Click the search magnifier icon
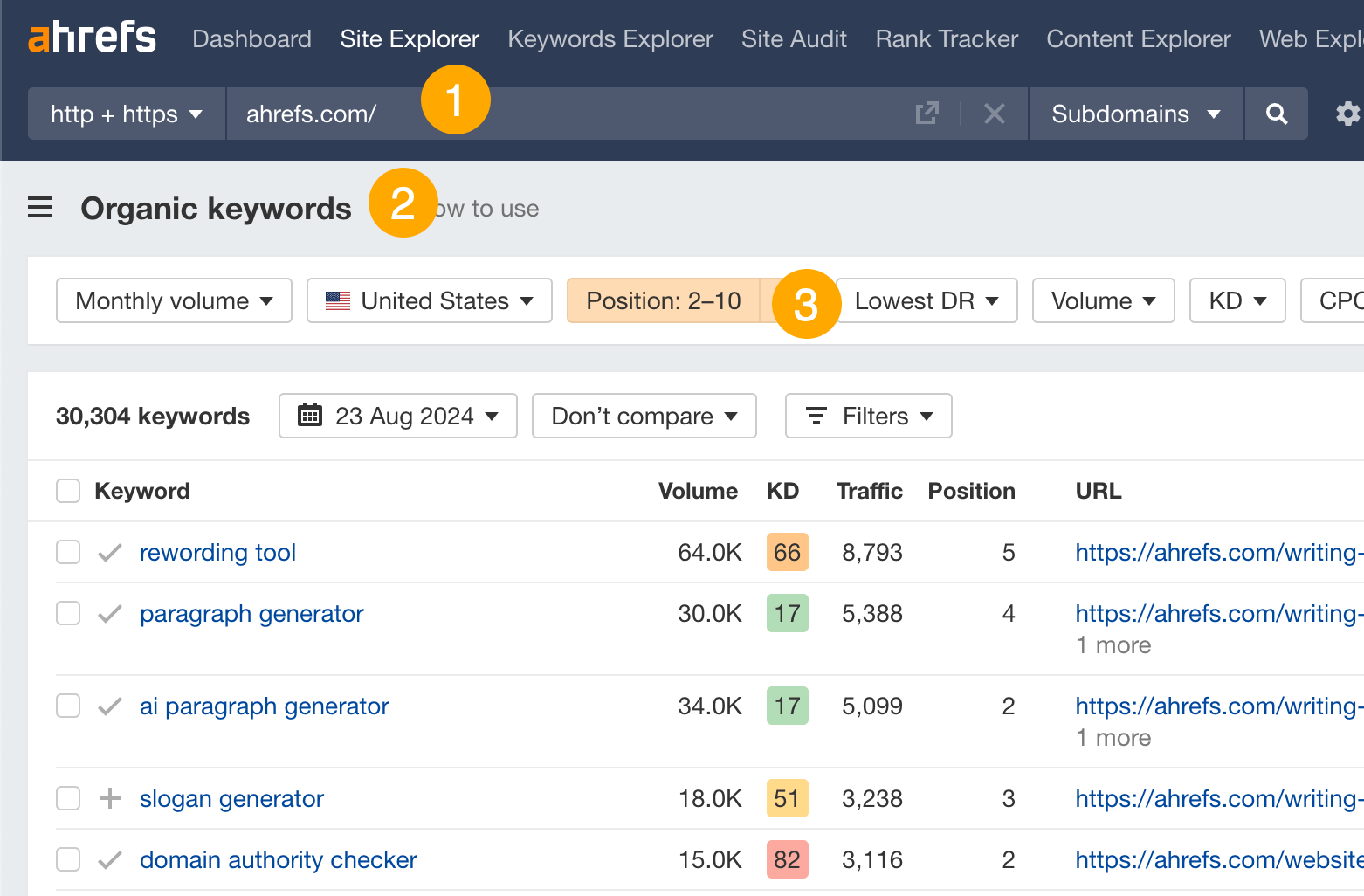The image size is (1364, 896). [1276, 113]
